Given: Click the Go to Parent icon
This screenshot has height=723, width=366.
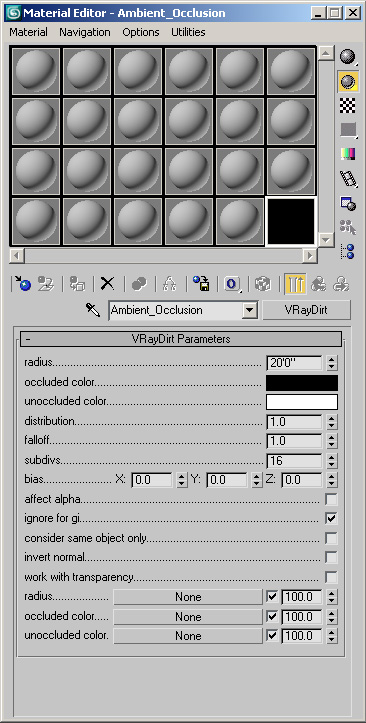Looking at the screenshot, I should (x=318, y=284).
